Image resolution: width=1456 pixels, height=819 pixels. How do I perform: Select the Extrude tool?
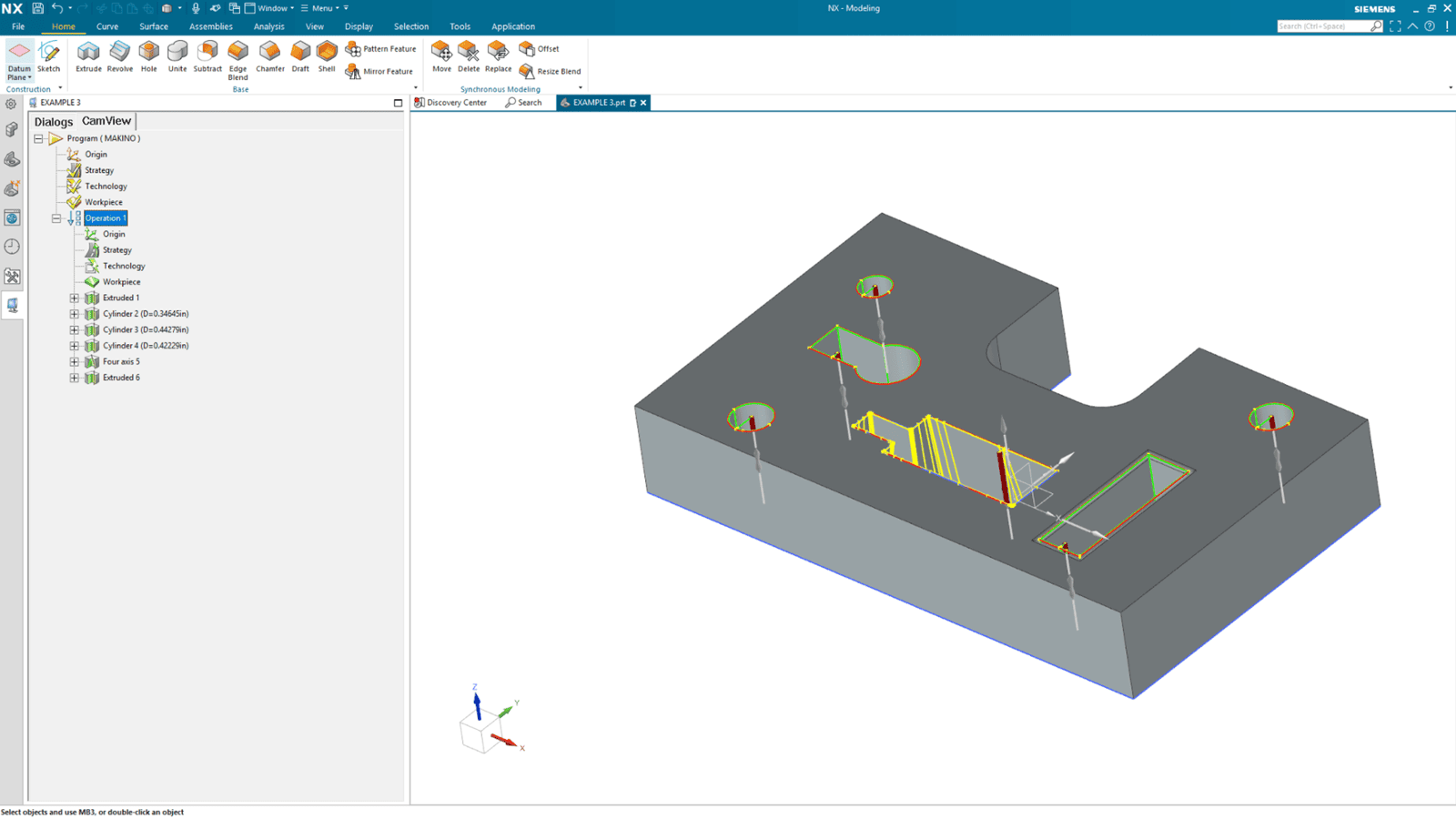point(88,56)
